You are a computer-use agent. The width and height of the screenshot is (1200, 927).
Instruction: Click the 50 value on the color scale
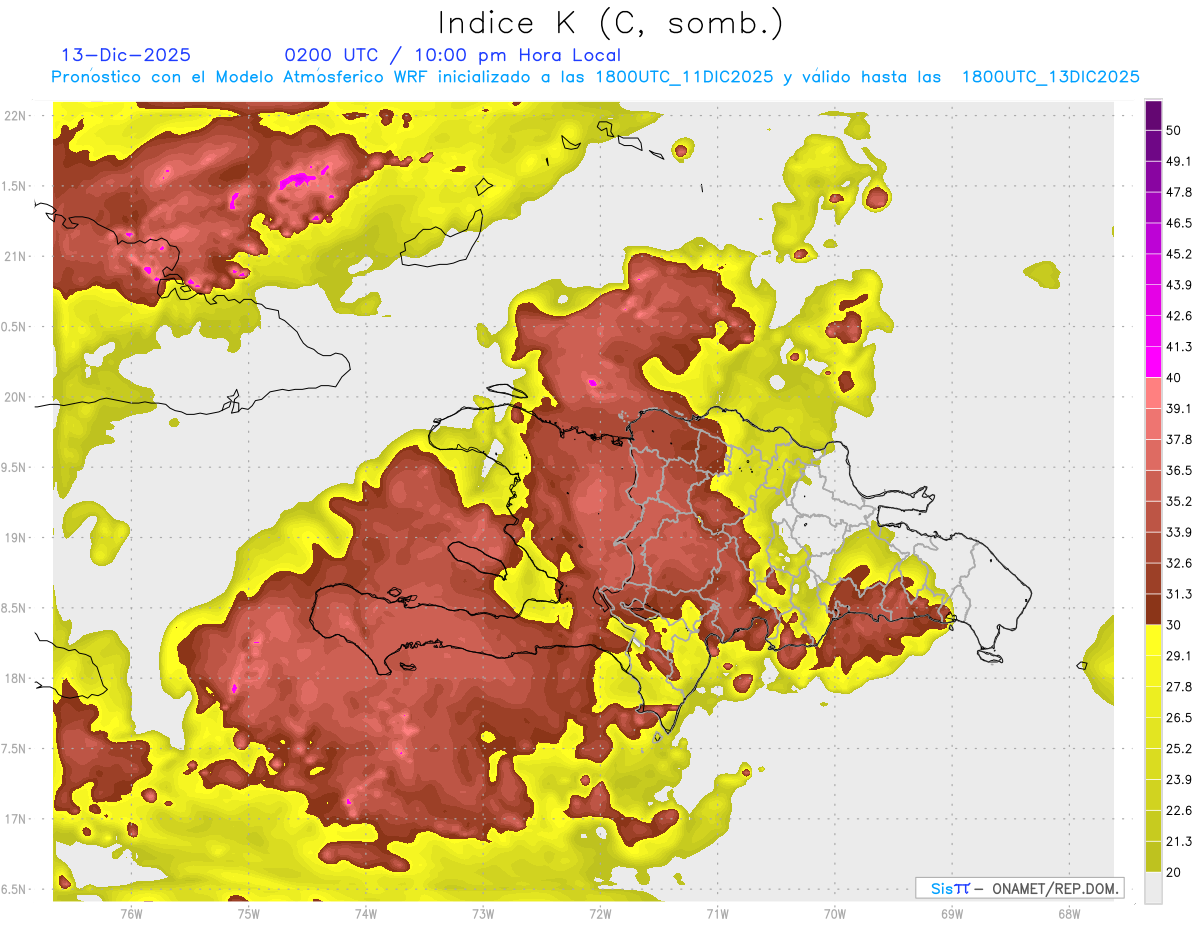(x=1174, y=131)
